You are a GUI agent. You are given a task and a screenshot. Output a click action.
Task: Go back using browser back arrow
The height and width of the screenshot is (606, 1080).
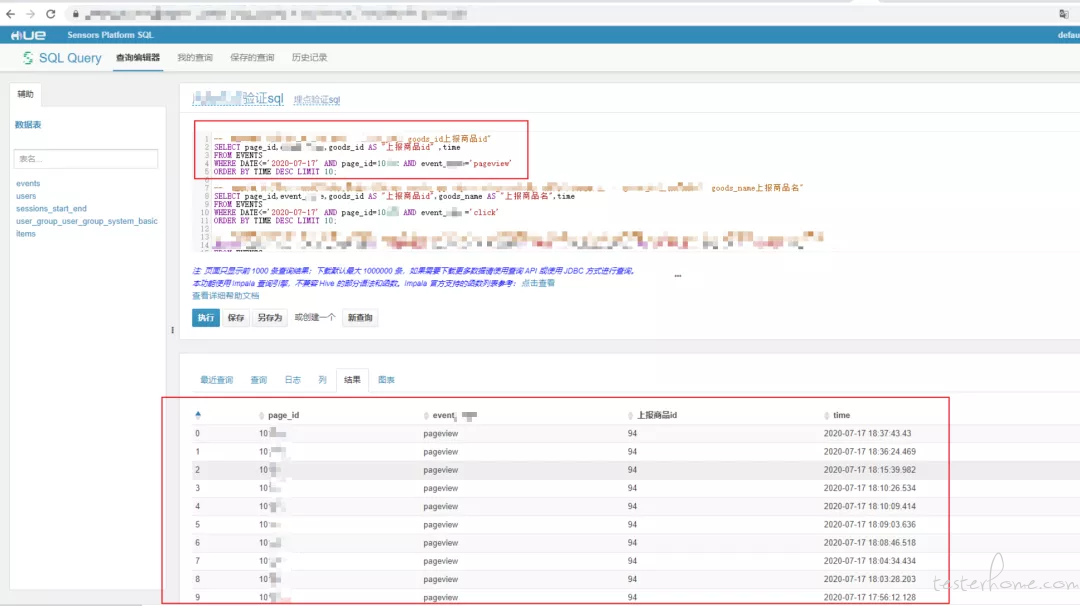point(10,14)
